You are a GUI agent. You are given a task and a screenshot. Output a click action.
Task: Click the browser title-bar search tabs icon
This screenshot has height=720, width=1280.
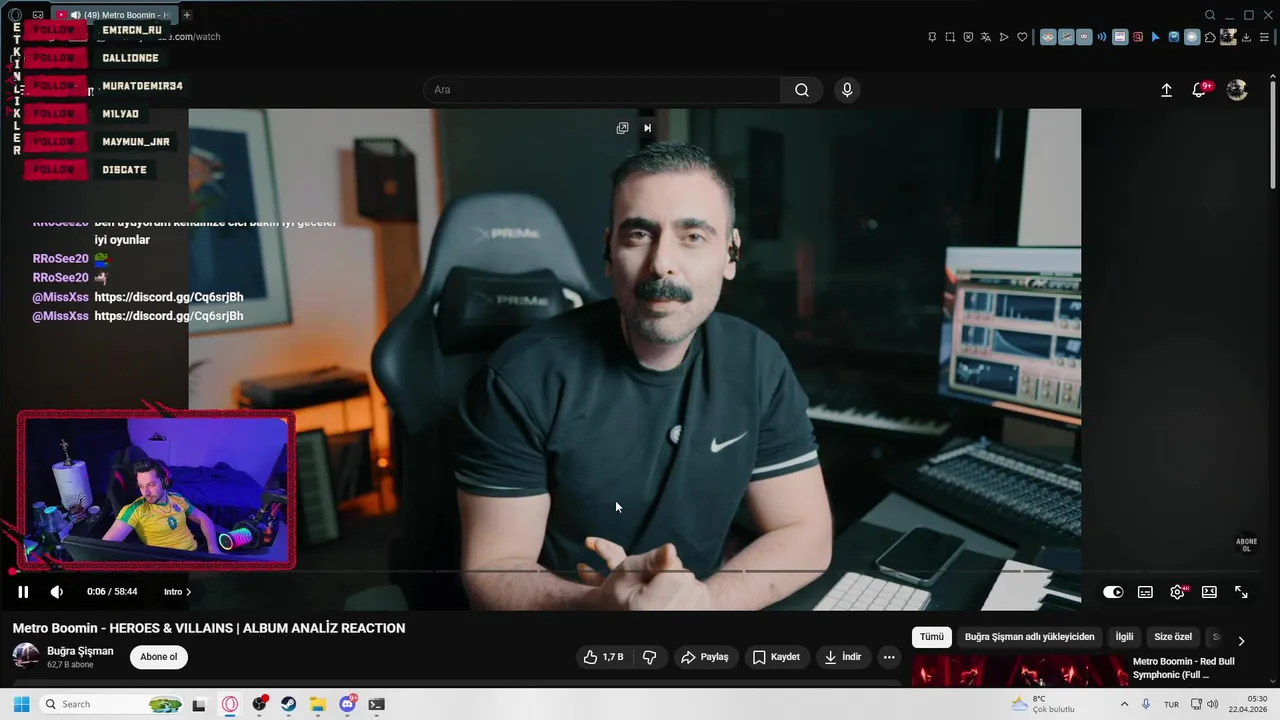1210,15
